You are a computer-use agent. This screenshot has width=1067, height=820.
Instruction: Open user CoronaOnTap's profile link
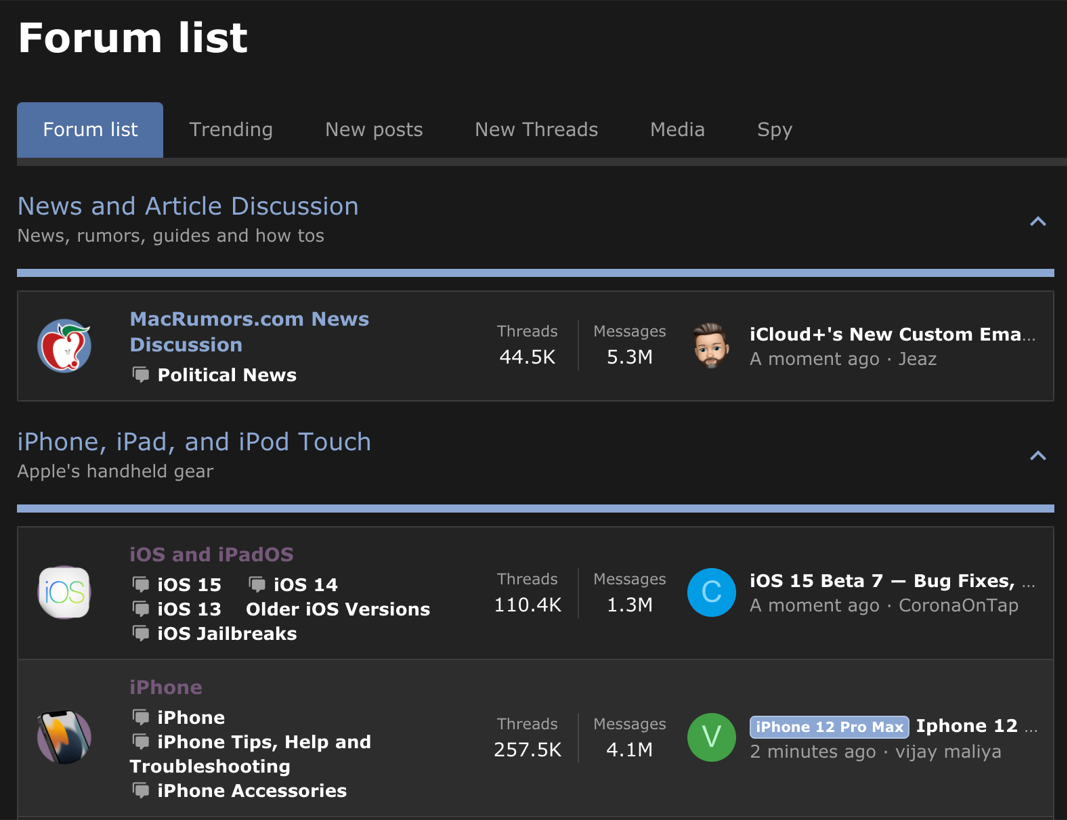click(958, 606)
